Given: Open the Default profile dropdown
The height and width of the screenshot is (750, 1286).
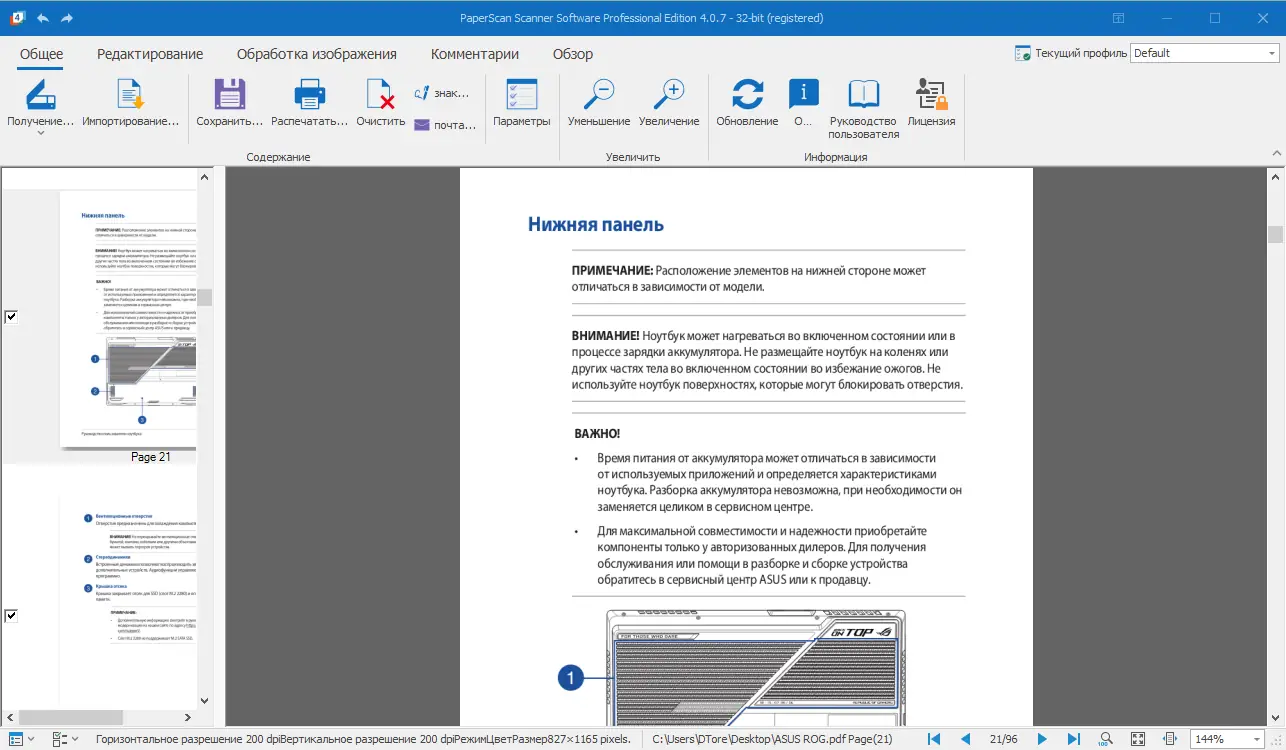Looking at the screenshot, I should tap(1270, 52).
